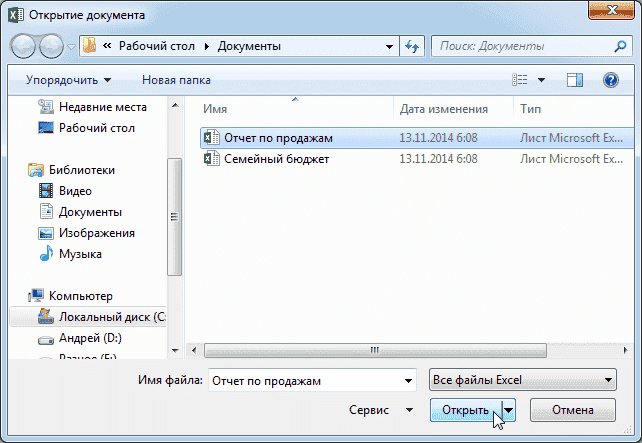Screen dimensions: 642x443
Task: Click the change view icon
Action: (x=520, y=79)
